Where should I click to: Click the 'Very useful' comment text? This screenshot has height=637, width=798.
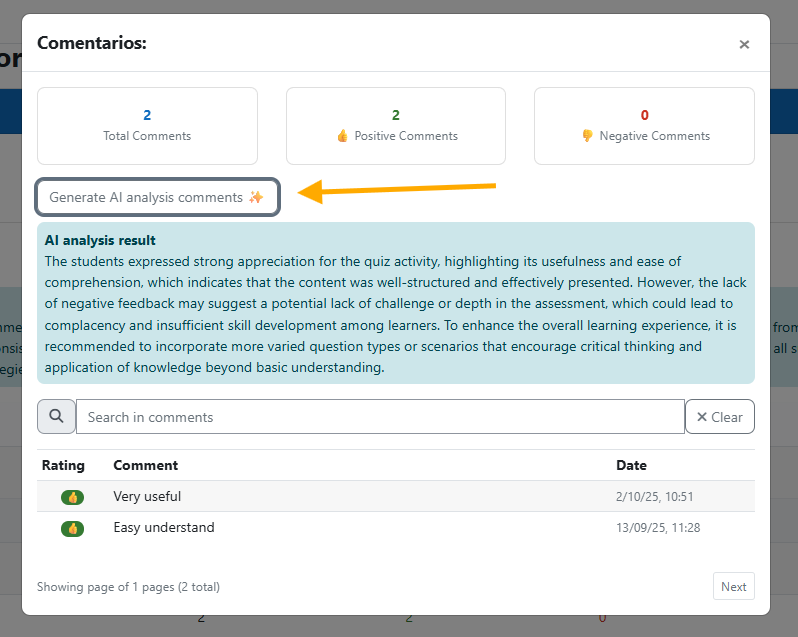pyautogui.click(x=147, y=497)
